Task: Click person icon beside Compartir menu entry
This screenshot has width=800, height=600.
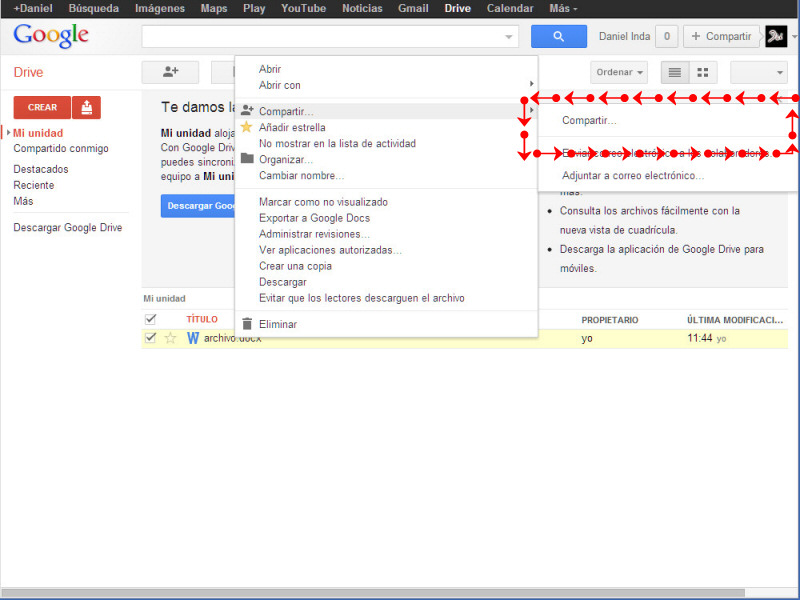Action: 247,110
